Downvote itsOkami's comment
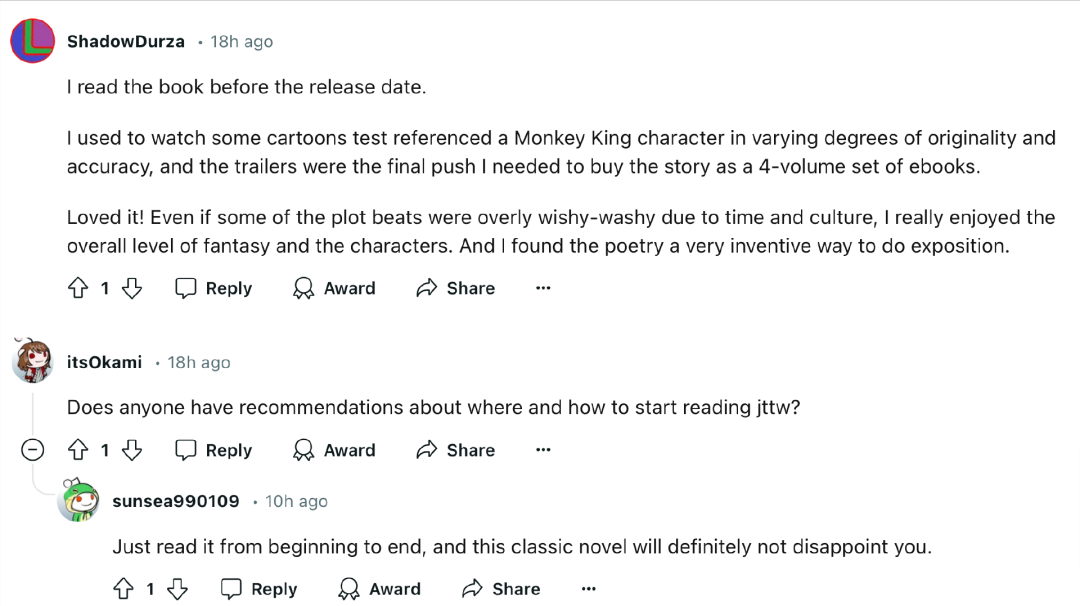The image size is (1080, 606). click(x=132, y=450)
